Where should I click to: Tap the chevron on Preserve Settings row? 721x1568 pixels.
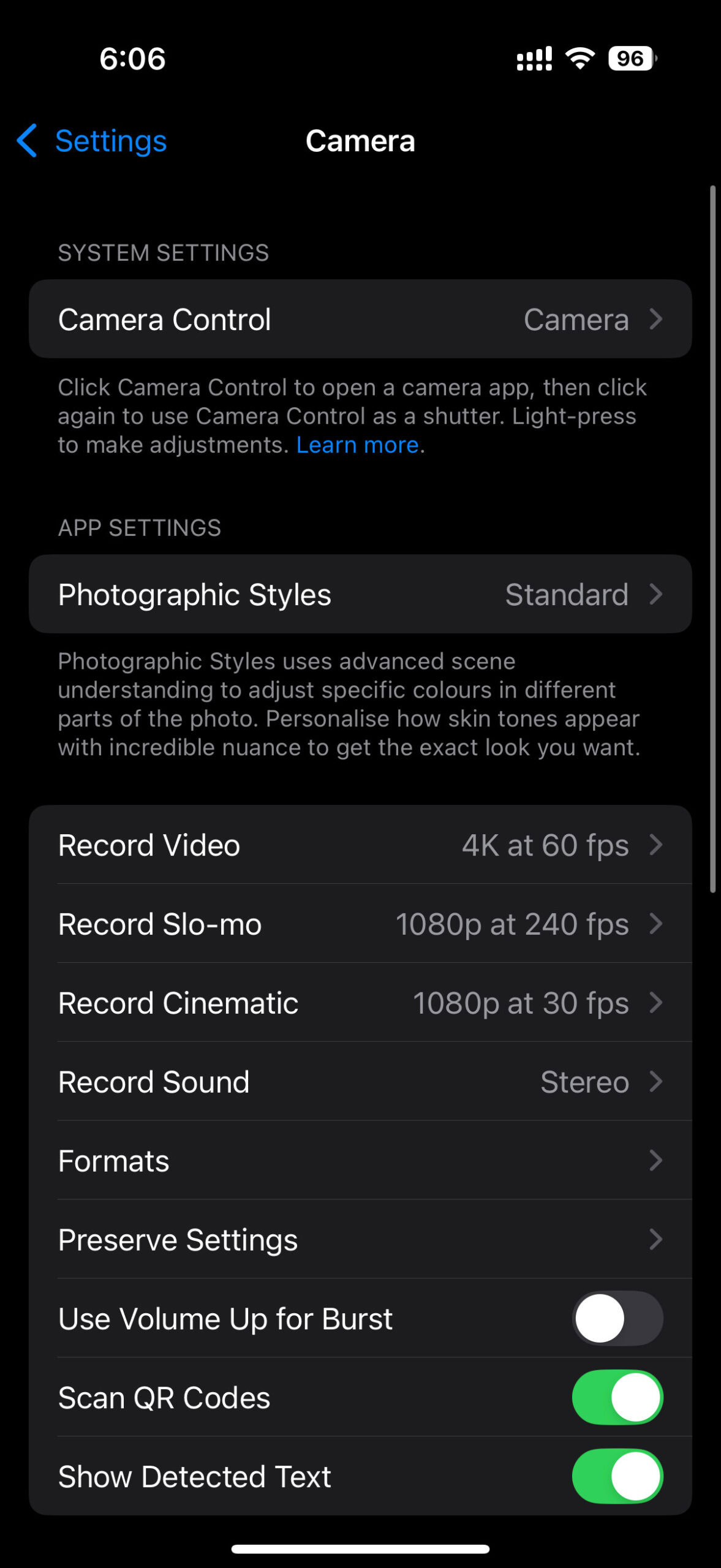(656, 1239)
